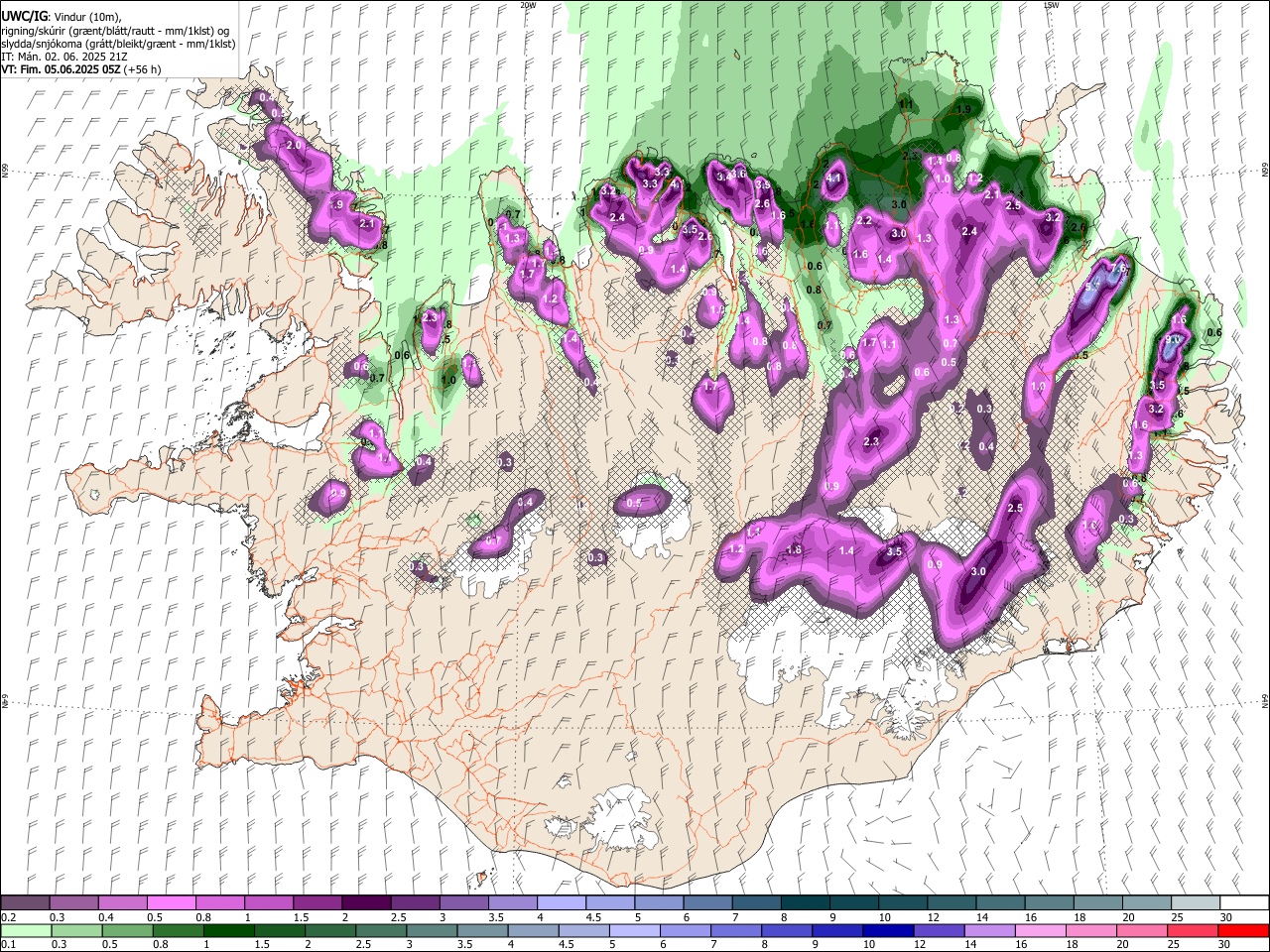Screen dimensions: 1270x952
Task: Pick the bright red swatch after 30, lower legend
Action: pos(1244,930)
